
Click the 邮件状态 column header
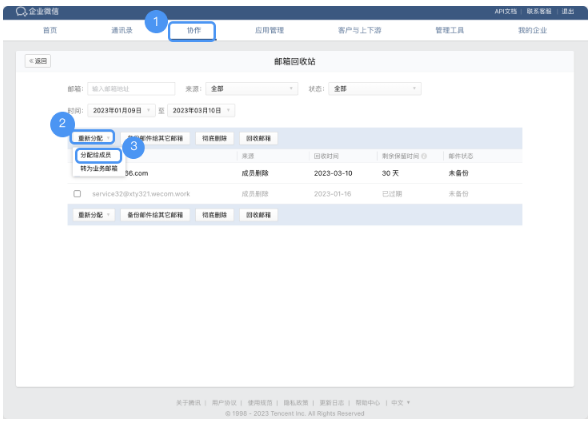coord(460,156)
